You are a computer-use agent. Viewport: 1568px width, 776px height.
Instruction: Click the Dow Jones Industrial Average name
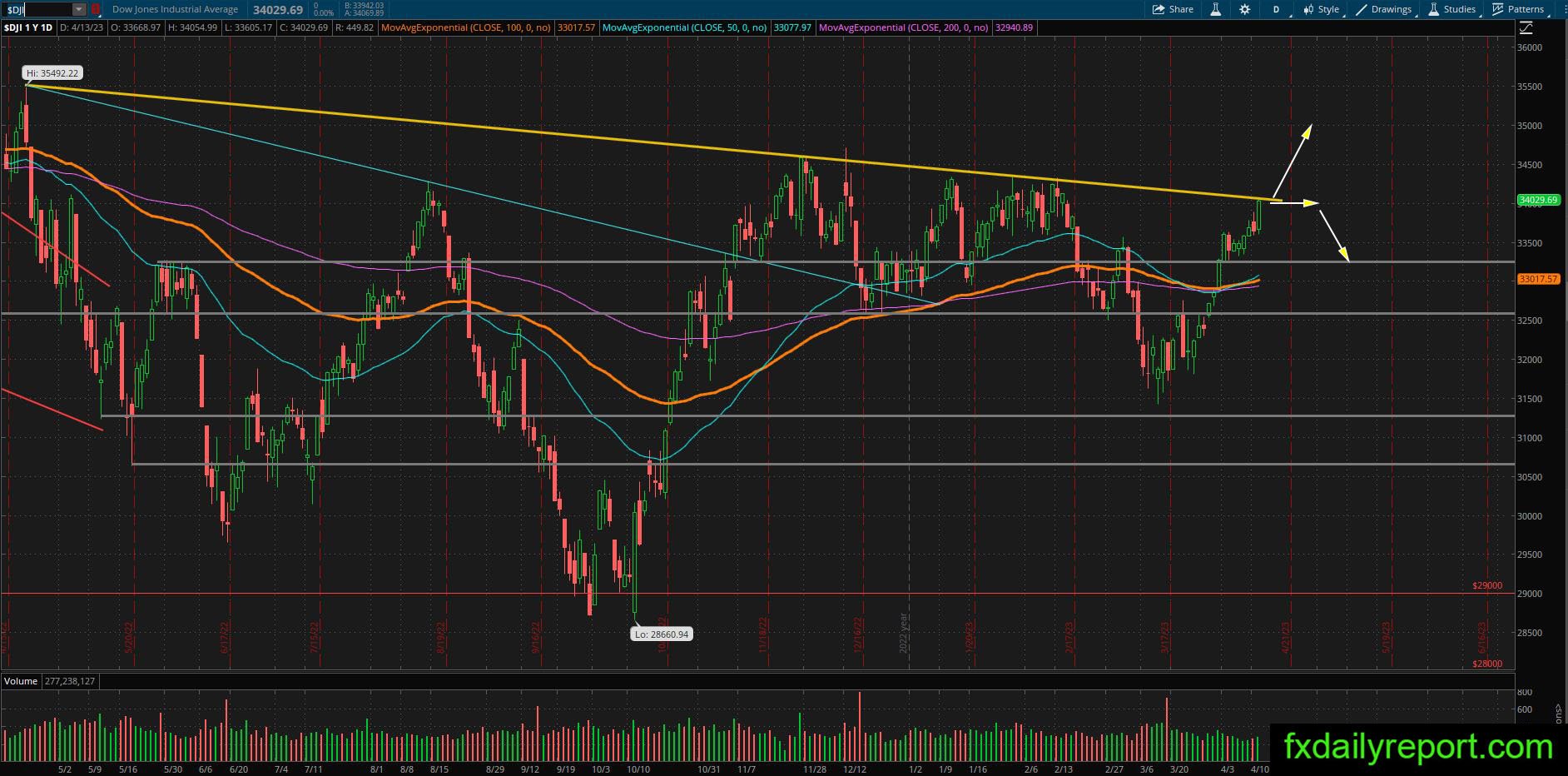(x=175, y=10)
